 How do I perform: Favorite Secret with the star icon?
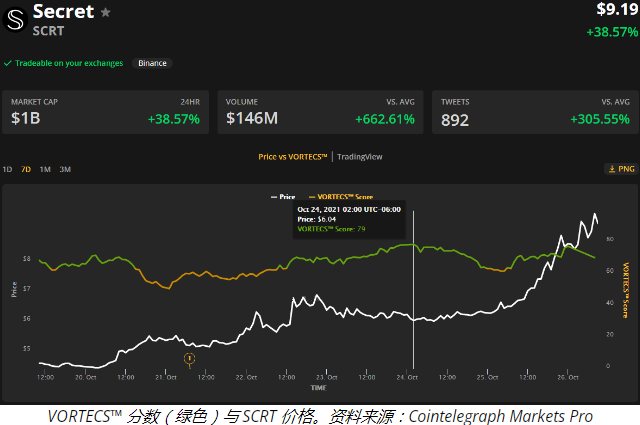tap(105, 13)
